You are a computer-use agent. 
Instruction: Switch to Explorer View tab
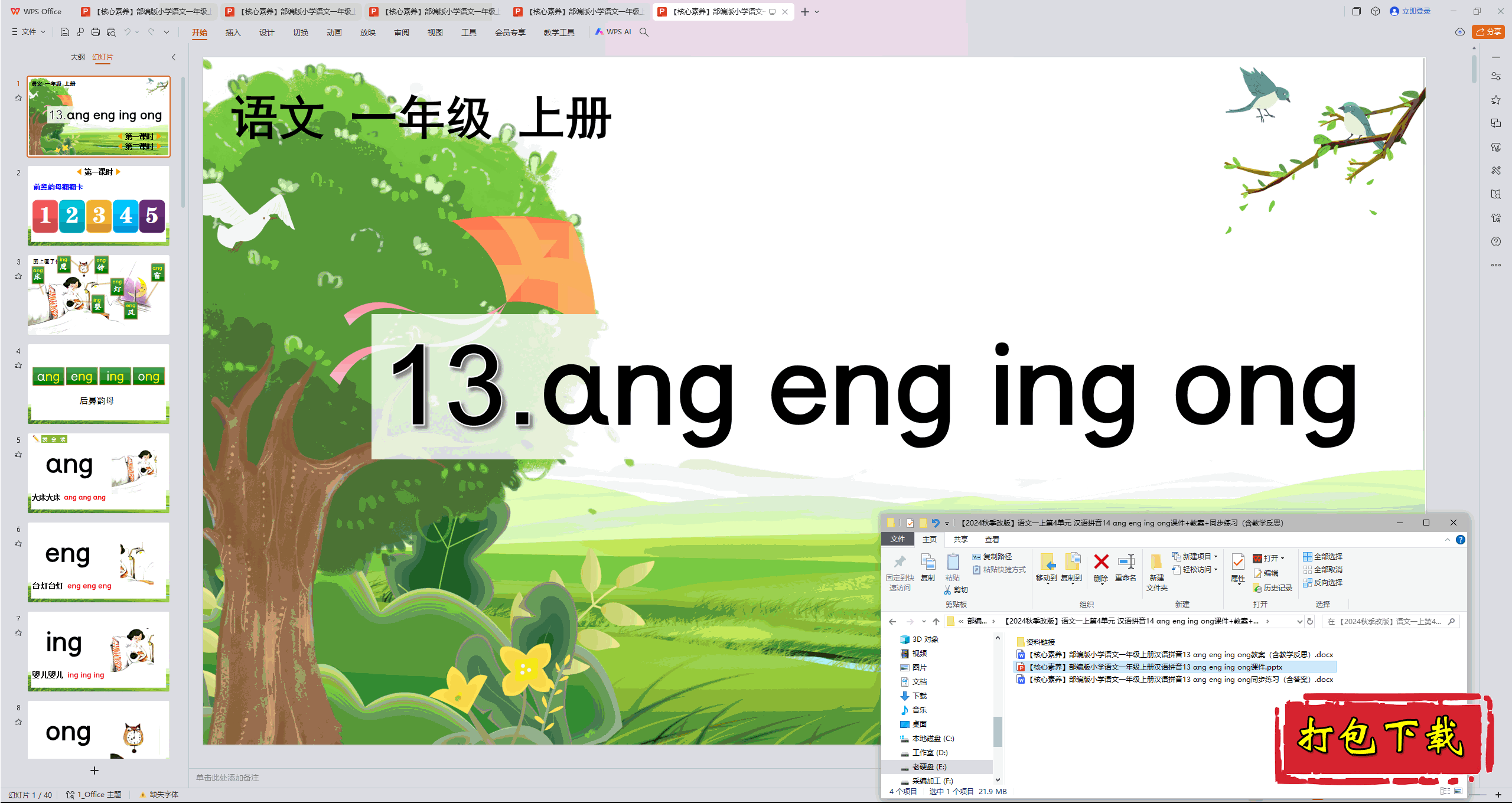(992, 540)
